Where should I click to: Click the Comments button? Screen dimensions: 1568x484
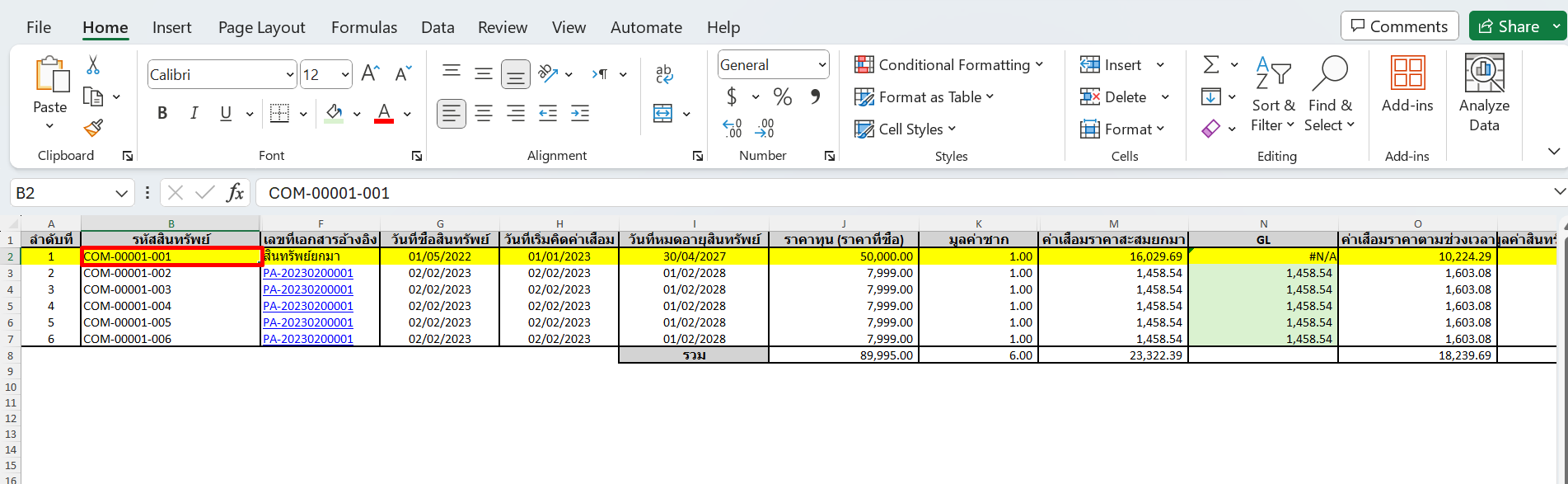point(1400,26)
